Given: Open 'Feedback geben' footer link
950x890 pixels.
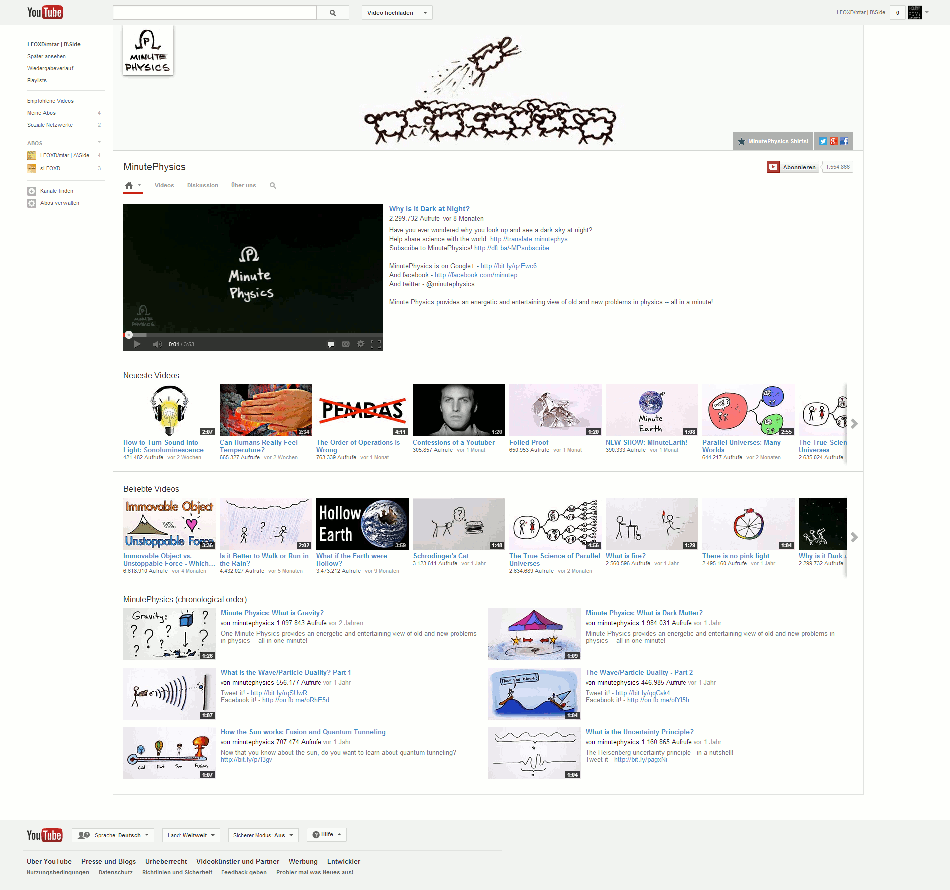Looking at the screenshot, I should pos(244,872).
